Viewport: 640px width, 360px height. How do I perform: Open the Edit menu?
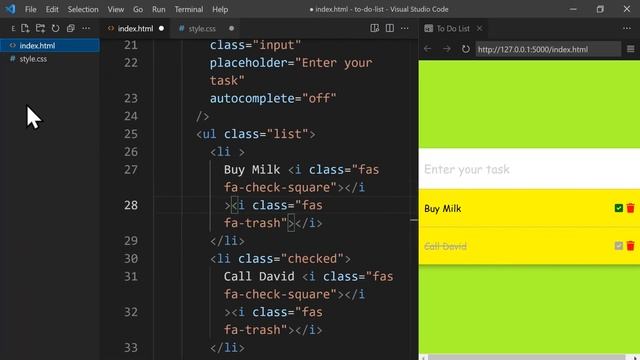[x=52, y=9]
